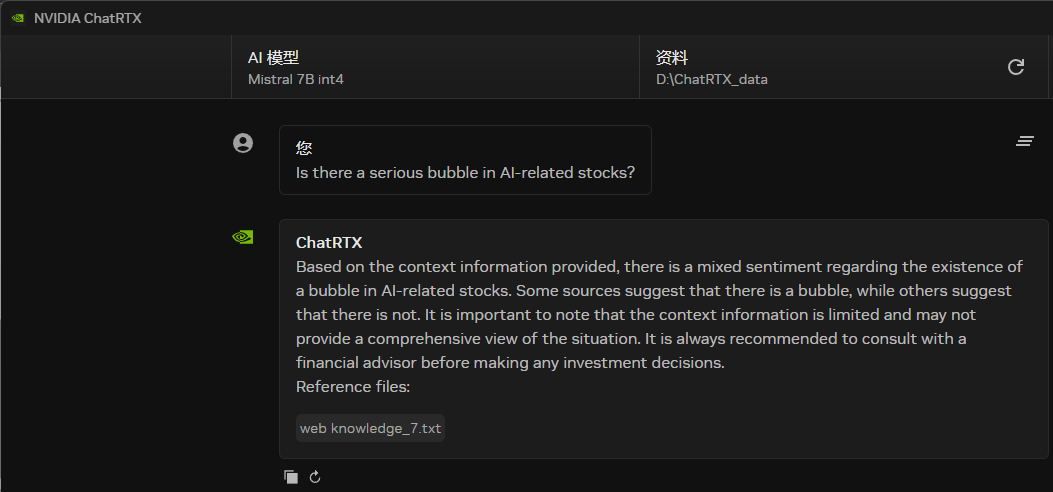
Task: Refresh the ChatRTX_data dataset
Action: tap(1015, 67)
